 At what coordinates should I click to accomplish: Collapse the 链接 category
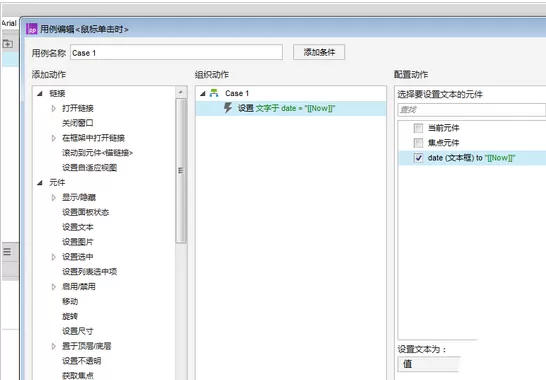pos(40,93)
